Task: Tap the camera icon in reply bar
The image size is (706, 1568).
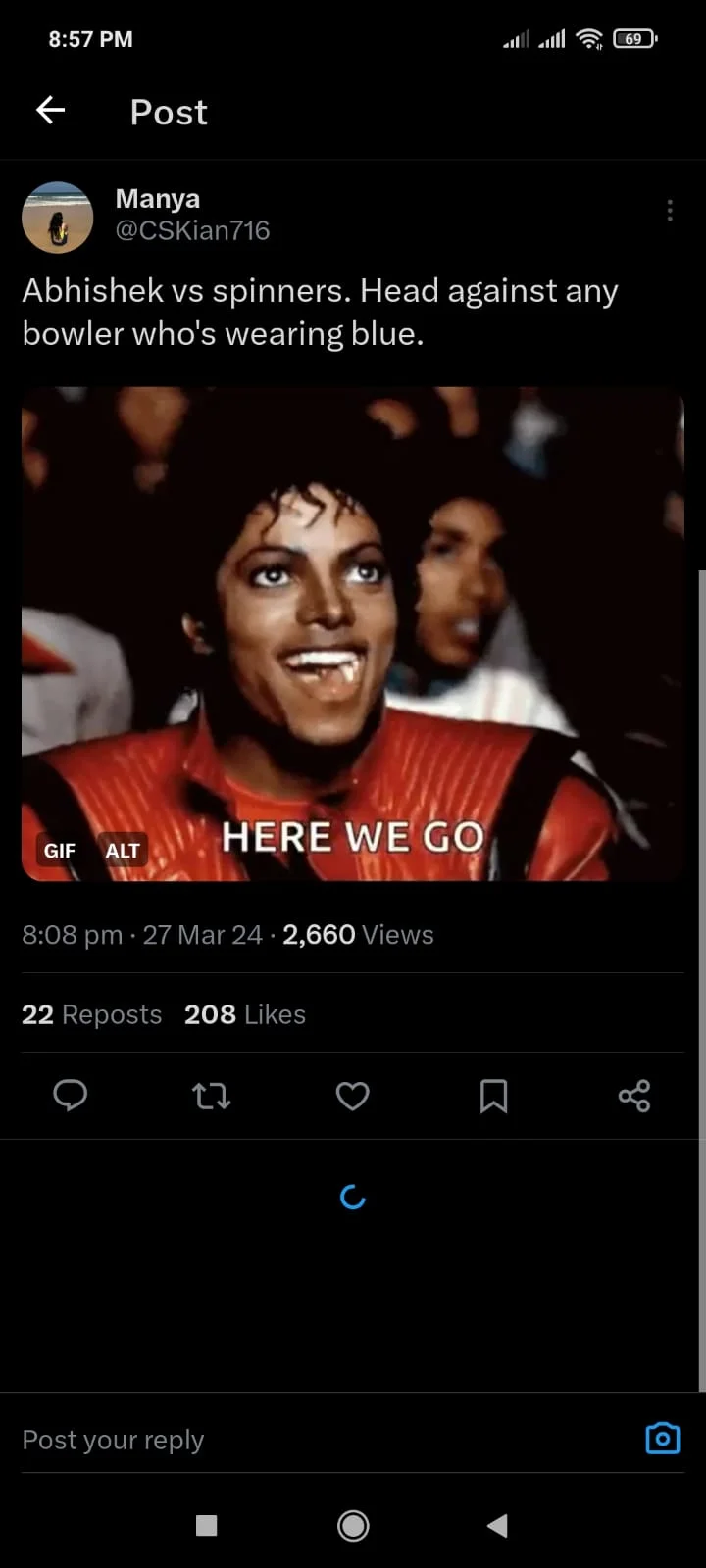Action: point(663,1438)
